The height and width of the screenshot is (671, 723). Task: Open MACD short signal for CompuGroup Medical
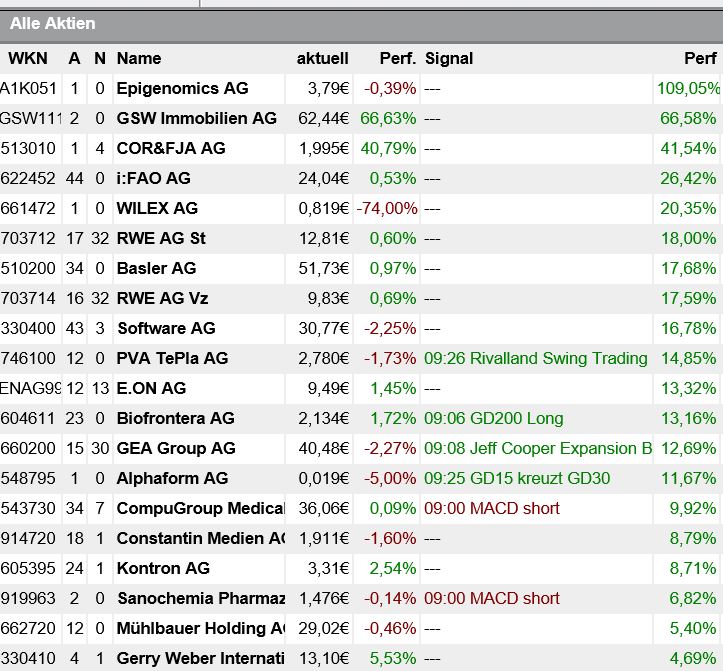[492, 508]
